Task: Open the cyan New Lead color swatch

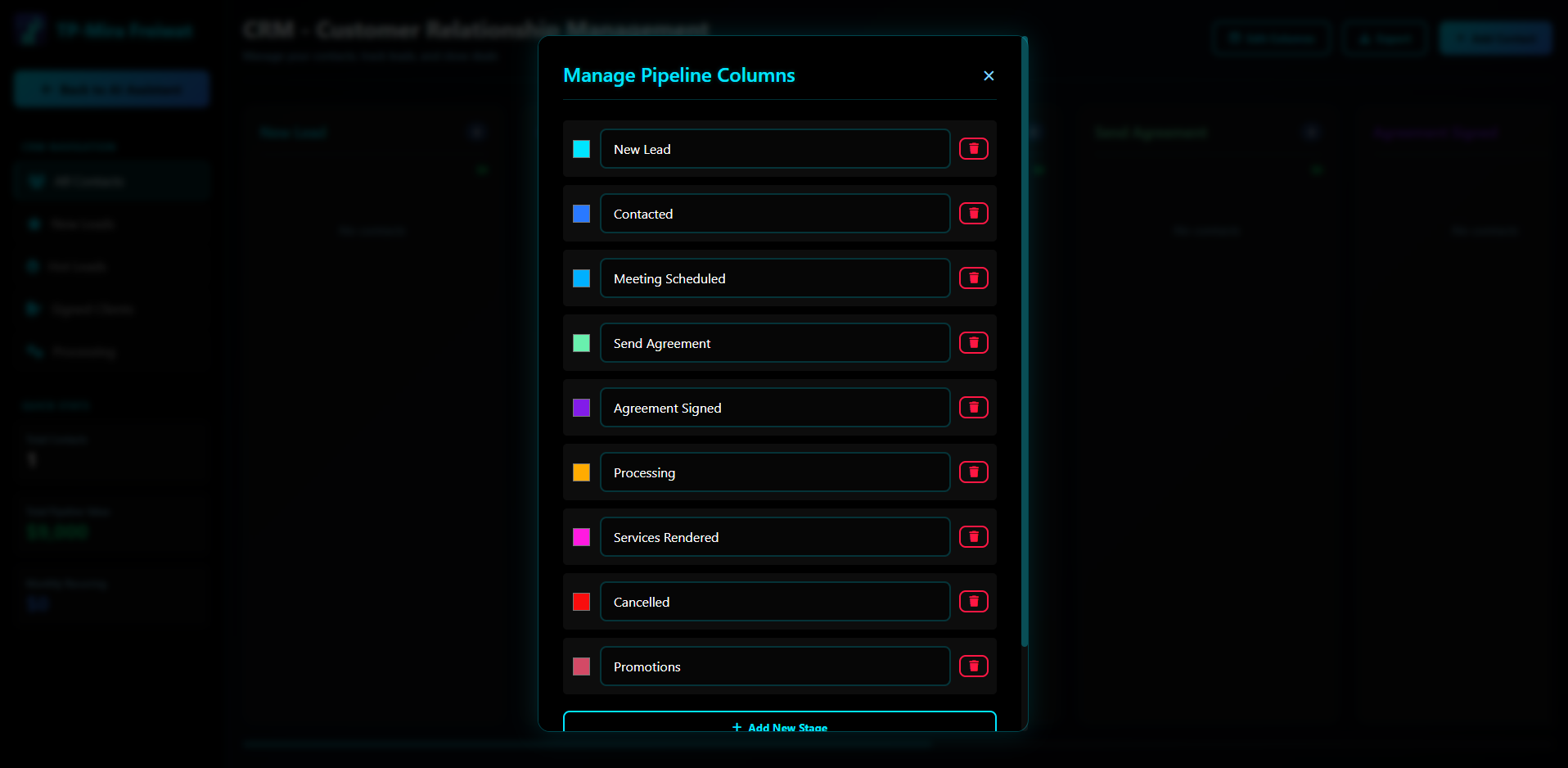Action: pos(581,149)
